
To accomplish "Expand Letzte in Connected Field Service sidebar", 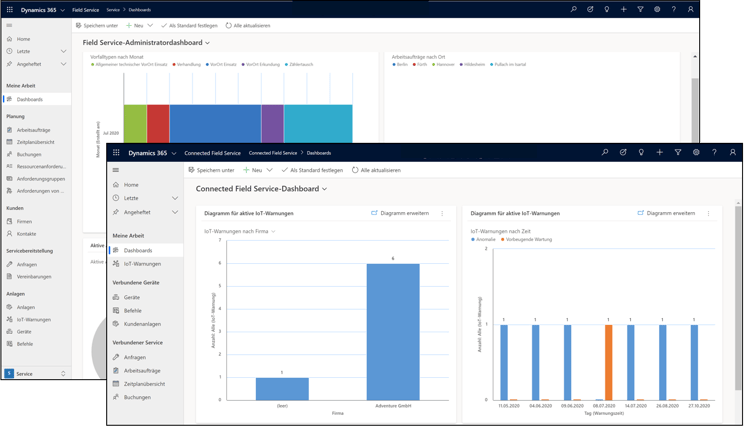I will pyautogui.click(x=175, y=198).
